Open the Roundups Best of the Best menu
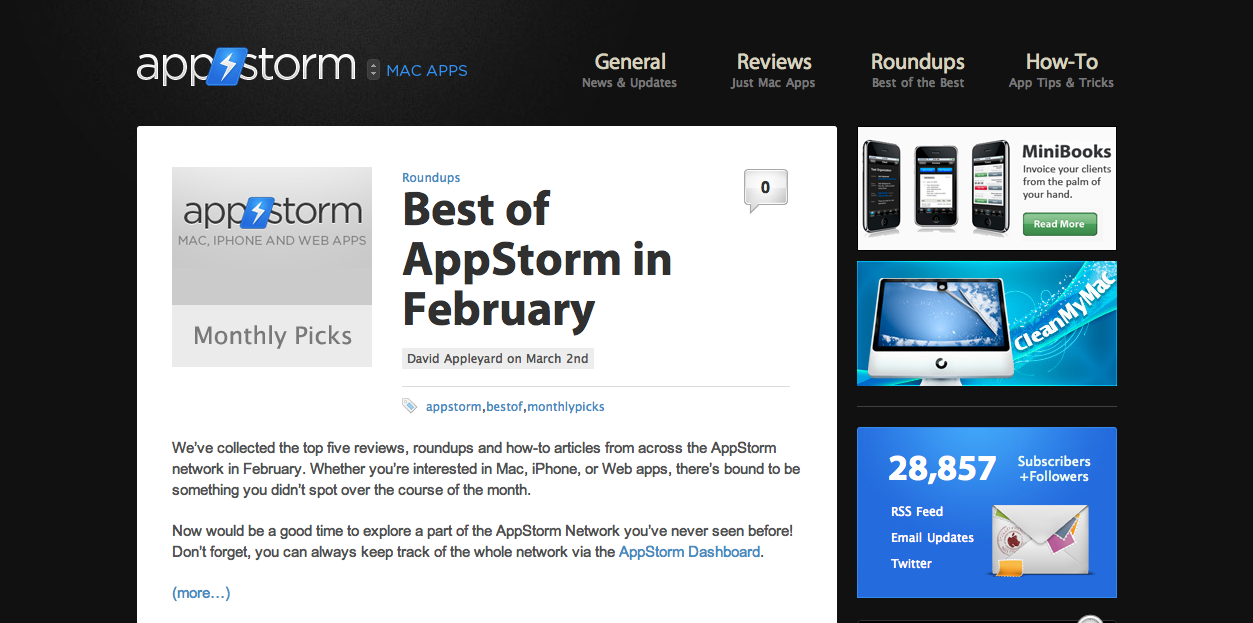 tap(918, 70)
